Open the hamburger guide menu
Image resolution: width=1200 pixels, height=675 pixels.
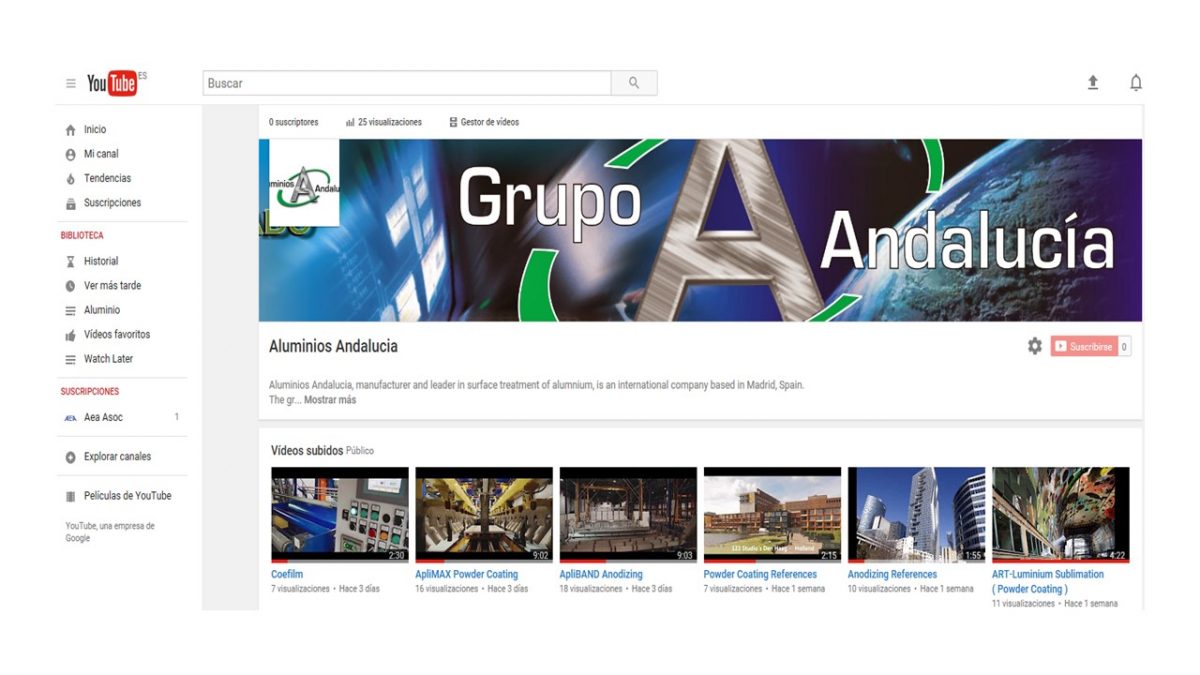click(x=71, y=84)
